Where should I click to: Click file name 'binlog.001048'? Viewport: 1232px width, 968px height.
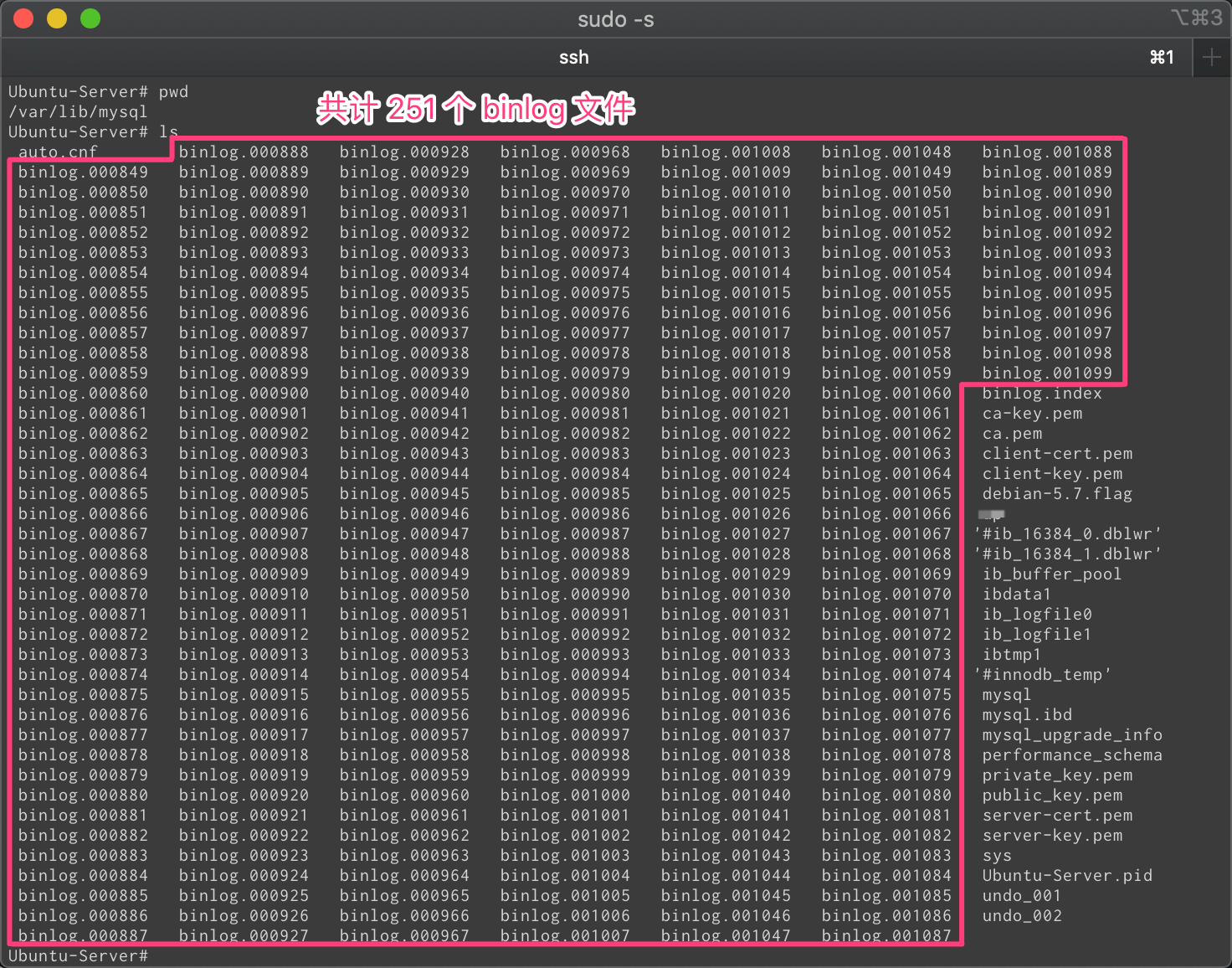click(x=886, y=152)
